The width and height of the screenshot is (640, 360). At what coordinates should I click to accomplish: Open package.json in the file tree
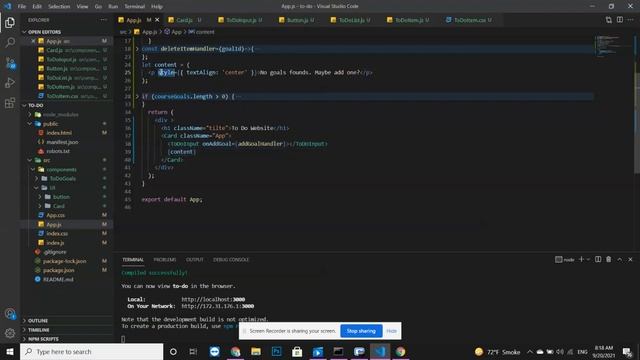tap(59, 270)
